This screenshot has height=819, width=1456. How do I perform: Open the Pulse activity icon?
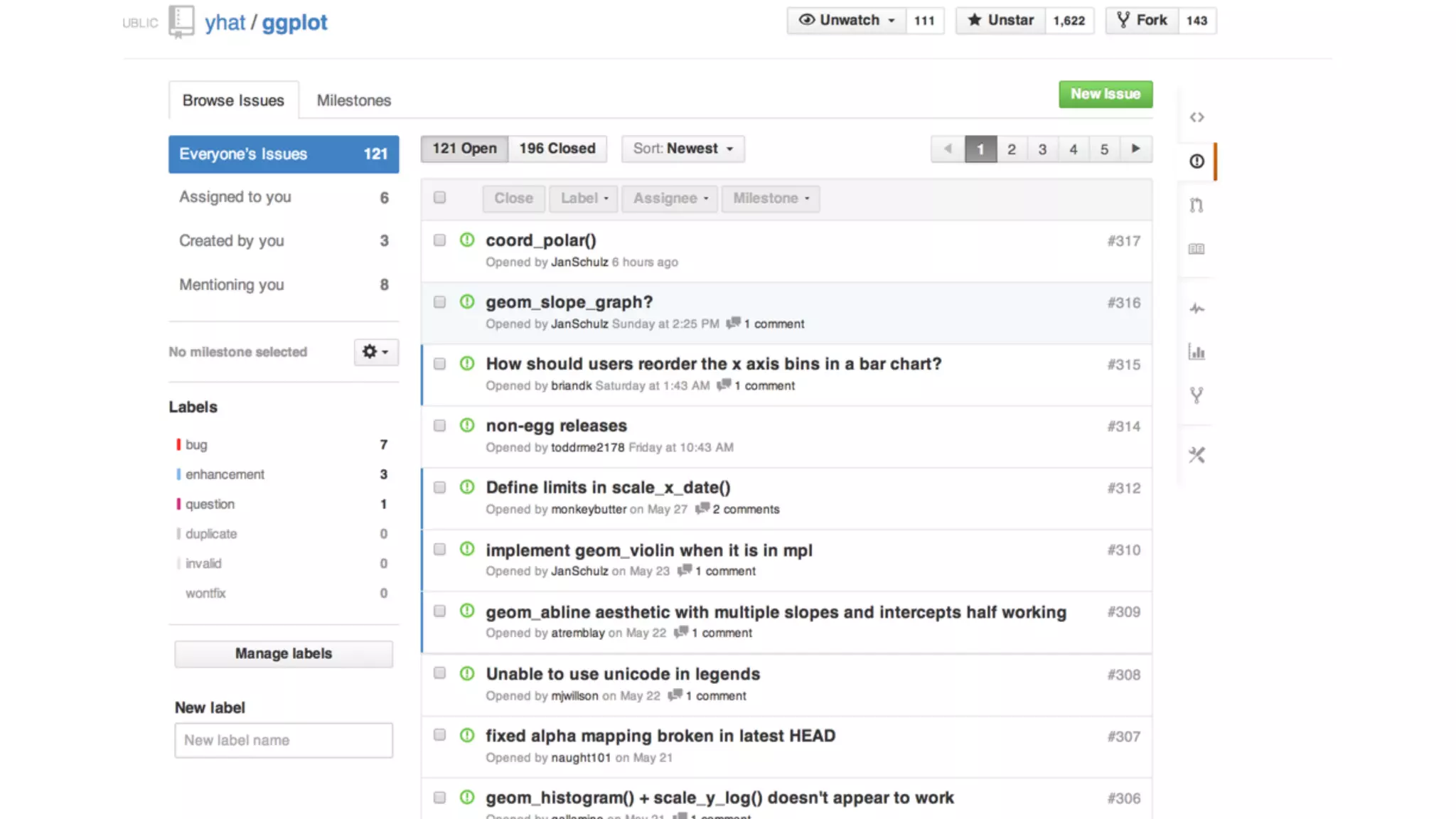[1197, 309]
